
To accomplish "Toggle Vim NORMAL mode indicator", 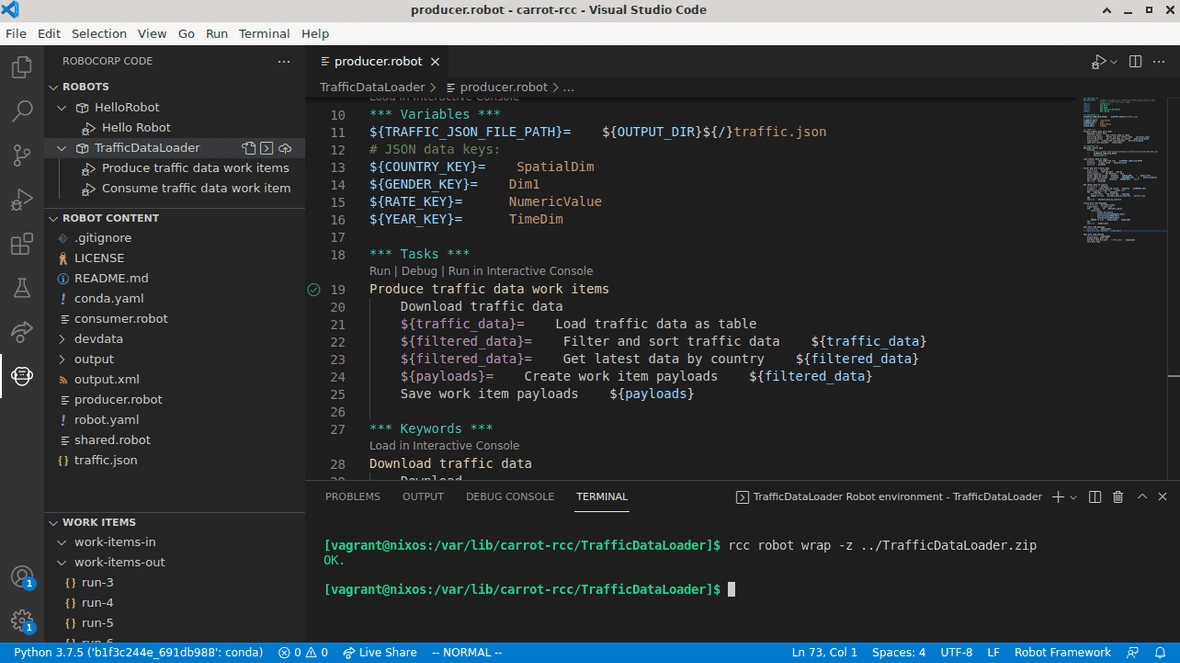I will click(466, 652).
